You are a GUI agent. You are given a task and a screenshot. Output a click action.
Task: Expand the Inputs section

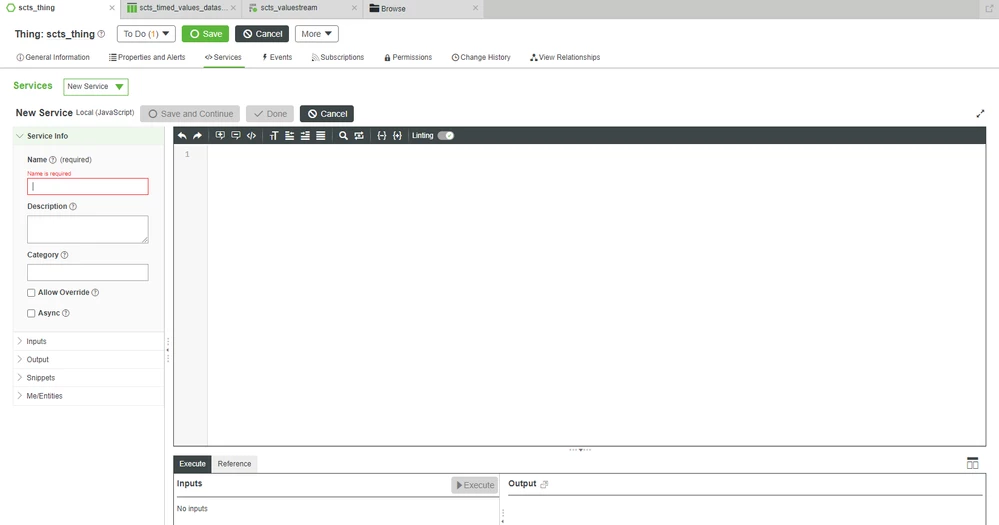click(x=89, y=342)
